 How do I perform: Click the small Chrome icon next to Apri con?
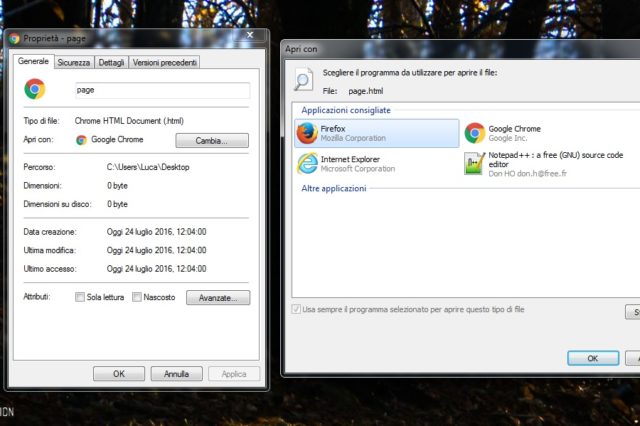(81, 140)
